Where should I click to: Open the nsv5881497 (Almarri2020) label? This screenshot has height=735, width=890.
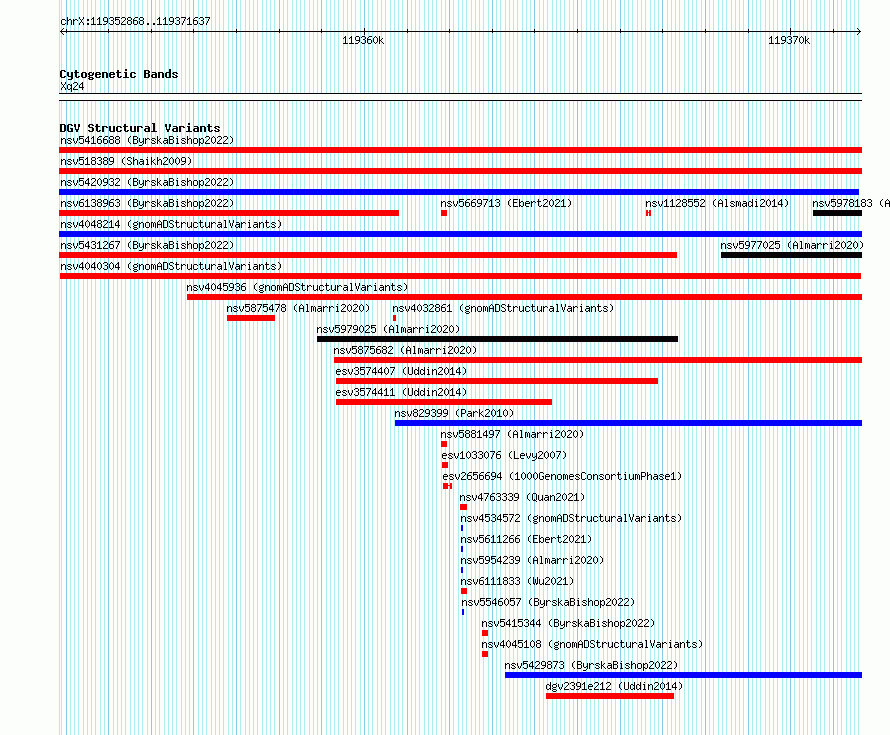(x=512, y=434)
